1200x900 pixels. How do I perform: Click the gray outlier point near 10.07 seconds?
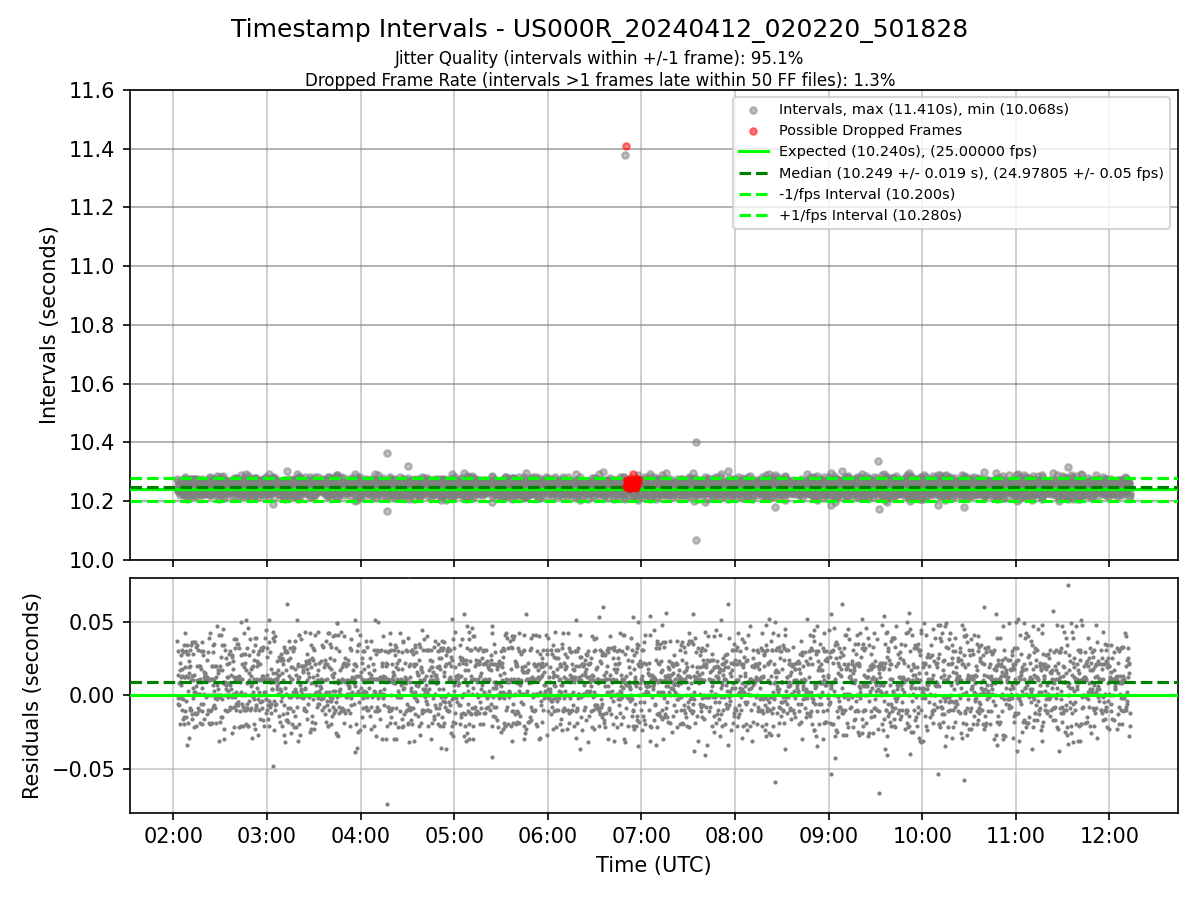click(x=696, y=540)
